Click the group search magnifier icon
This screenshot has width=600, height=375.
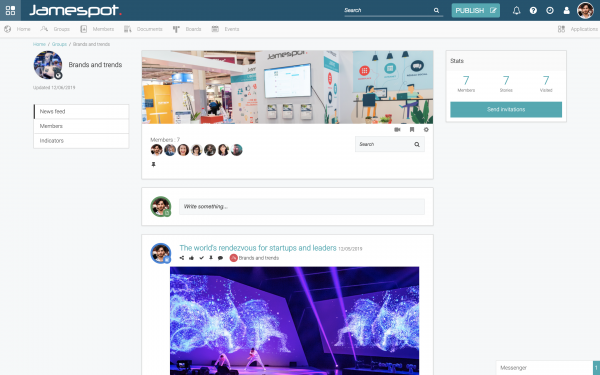417,145
